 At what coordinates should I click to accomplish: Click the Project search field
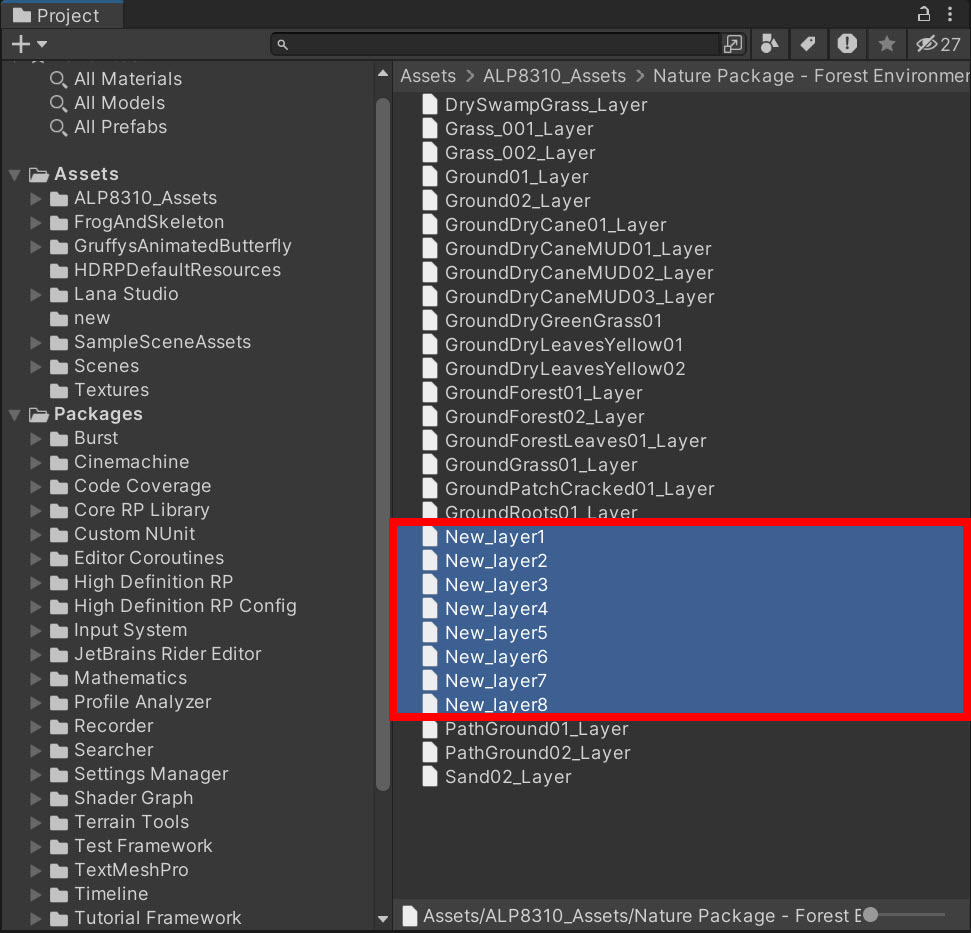(495, 44)
